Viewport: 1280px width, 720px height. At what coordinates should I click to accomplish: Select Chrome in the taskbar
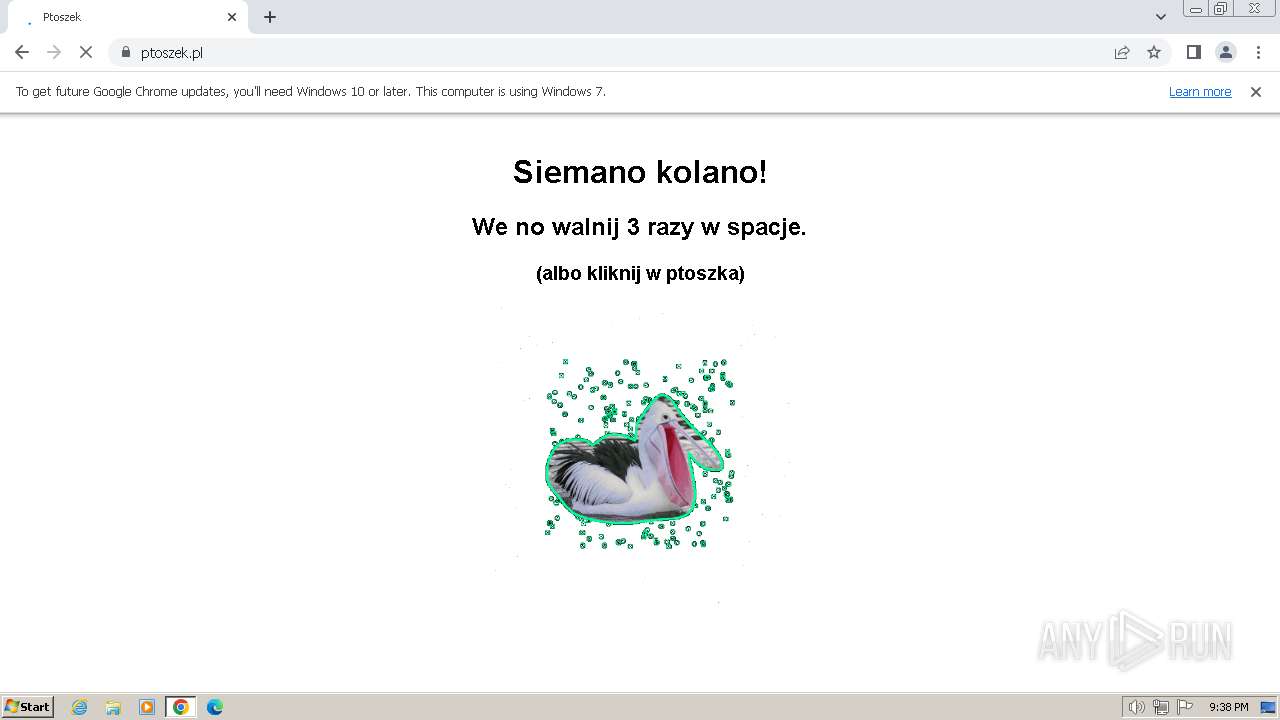point(181,707)
